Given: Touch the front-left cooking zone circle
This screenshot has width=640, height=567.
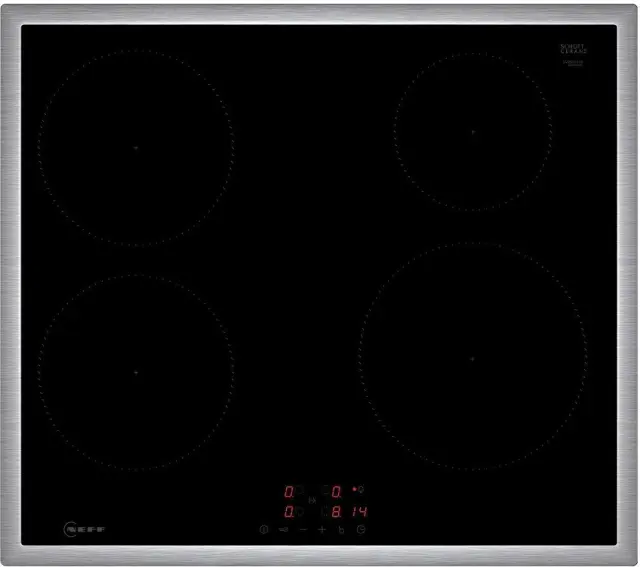Looking at the screenshot, I should (x=136, y=372).
